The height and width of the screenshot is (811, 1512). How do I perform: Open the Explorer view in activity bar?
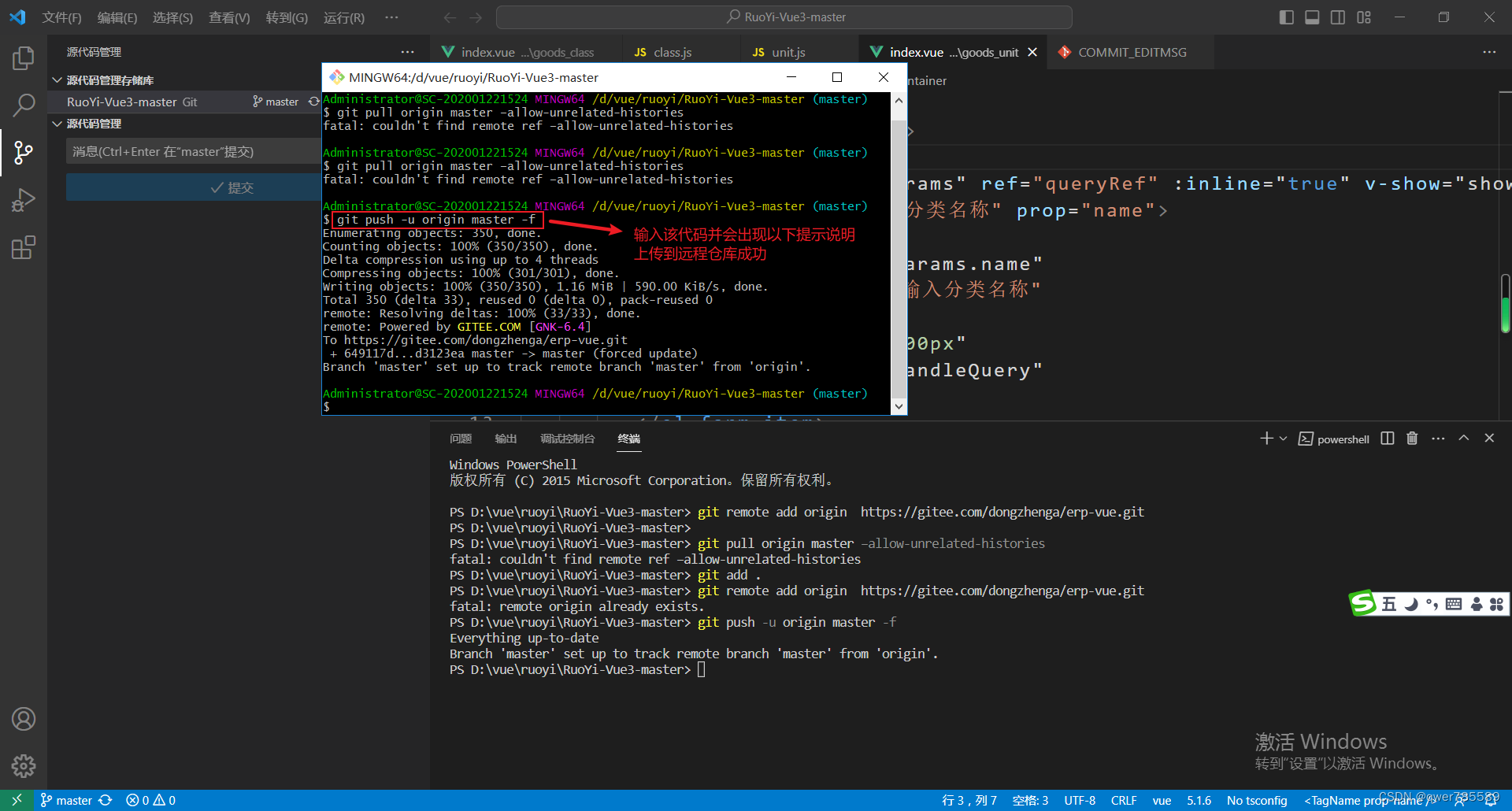click(x=24, y=57)
